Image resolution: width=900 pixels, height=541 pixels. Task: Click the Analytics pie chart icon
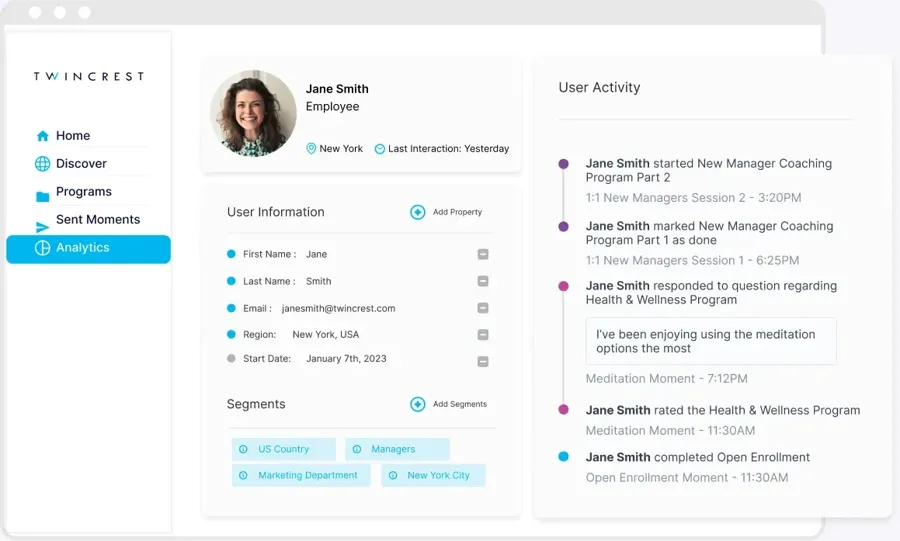coord(42,248)
